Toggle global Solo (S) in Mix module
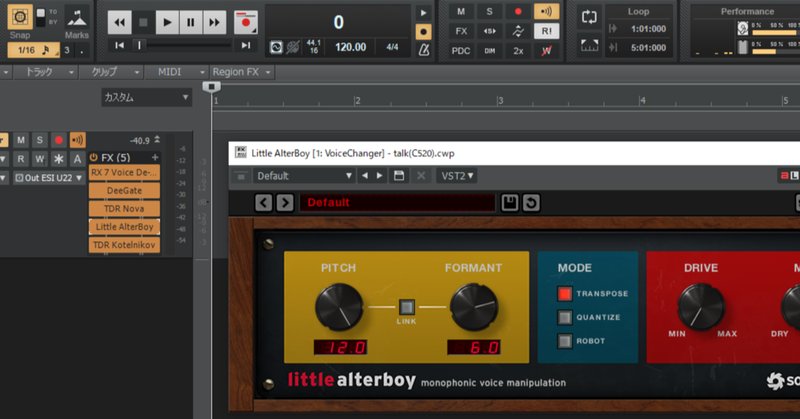This screenshot has height=419, width=800. 489,12
